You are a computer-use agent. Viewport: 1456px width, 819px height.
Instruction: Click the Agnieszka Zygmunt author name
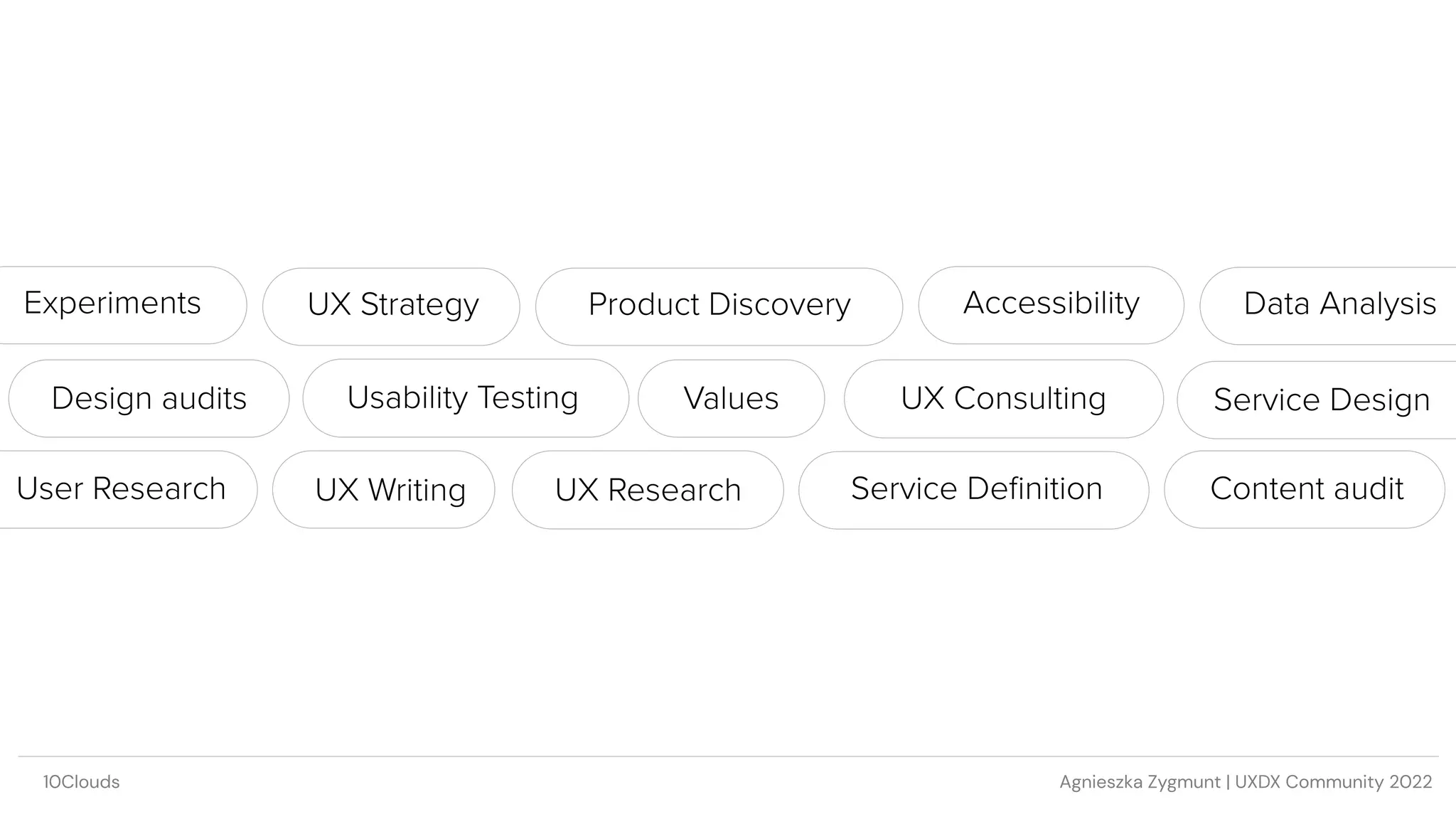pos(1139,782)
